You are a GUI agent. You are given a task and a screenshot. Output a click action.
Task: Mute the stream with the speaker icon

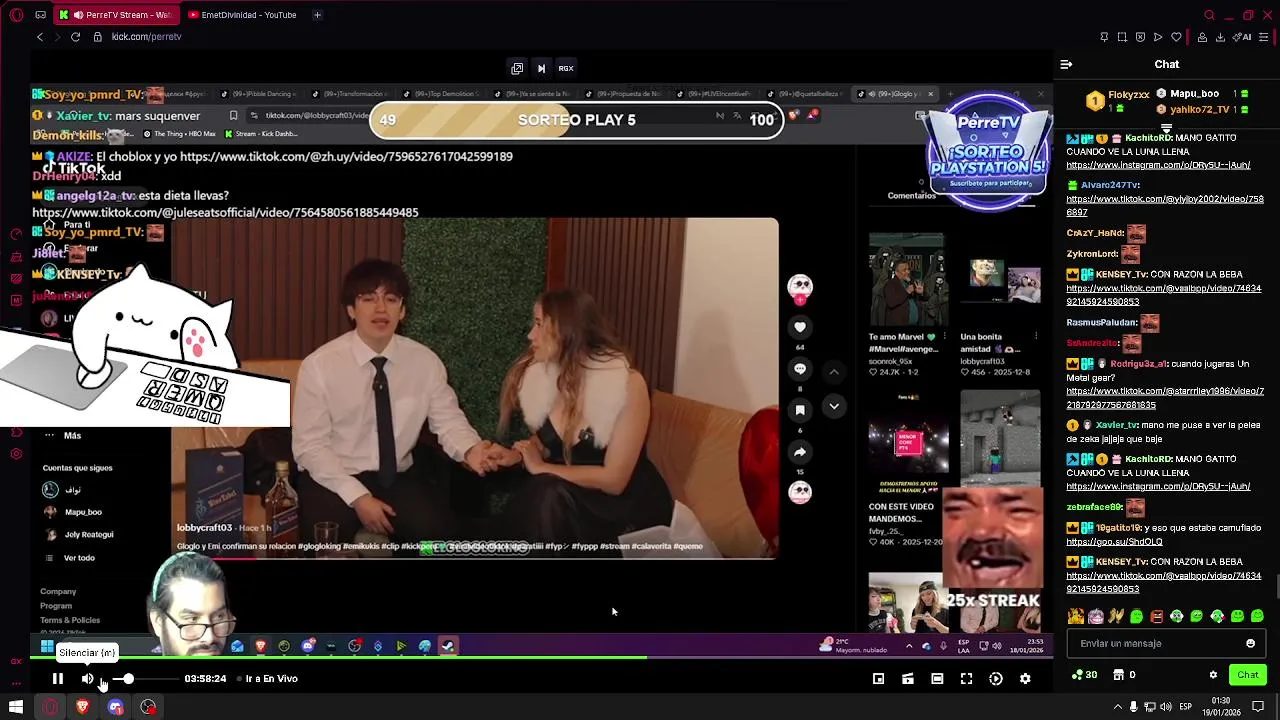(88, 679)
